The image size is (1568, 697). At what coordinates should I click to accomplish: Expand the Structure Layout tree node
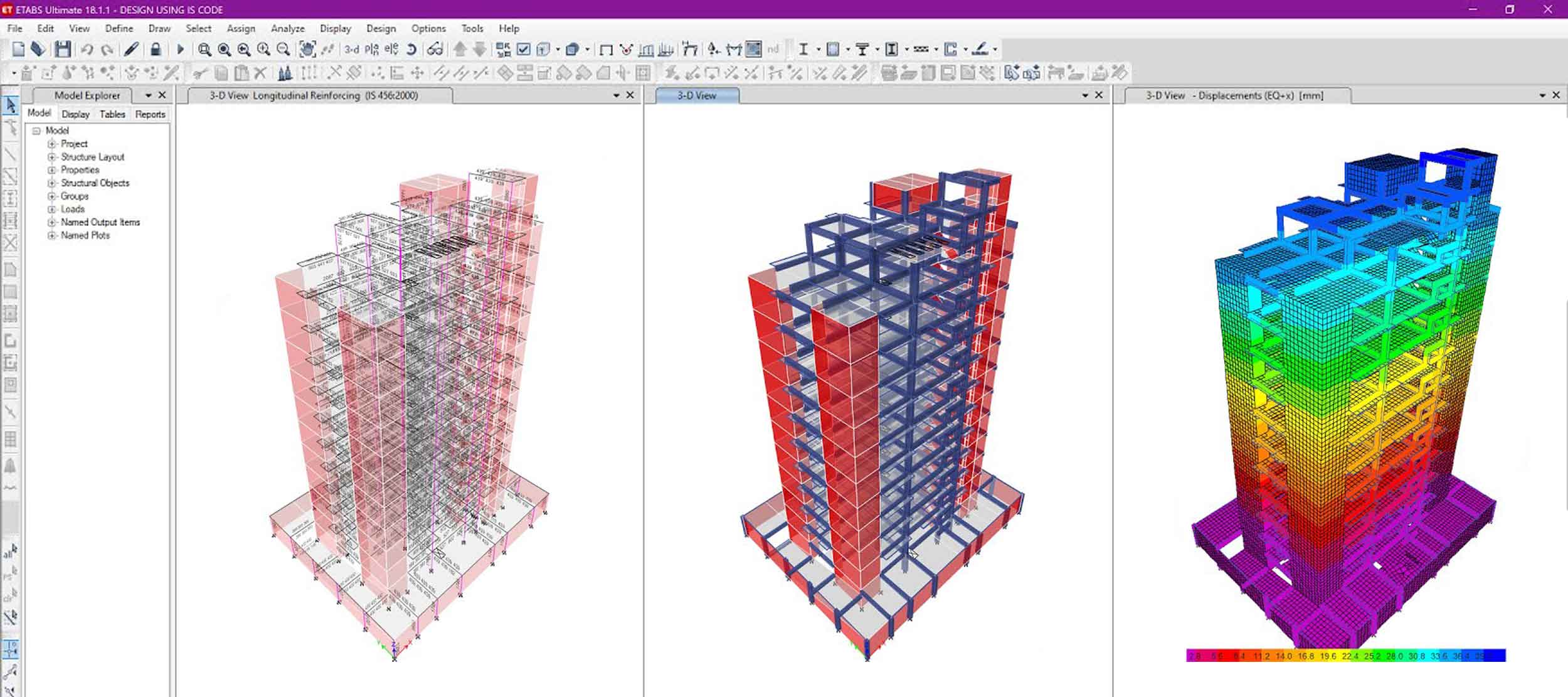52,157
